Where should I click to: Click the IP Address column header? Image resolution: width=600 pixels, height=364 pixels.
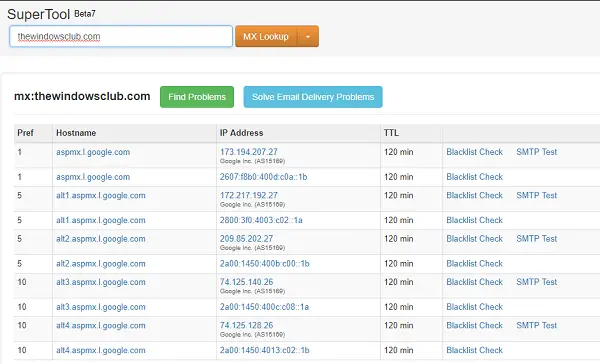click(x=241, y=133)
